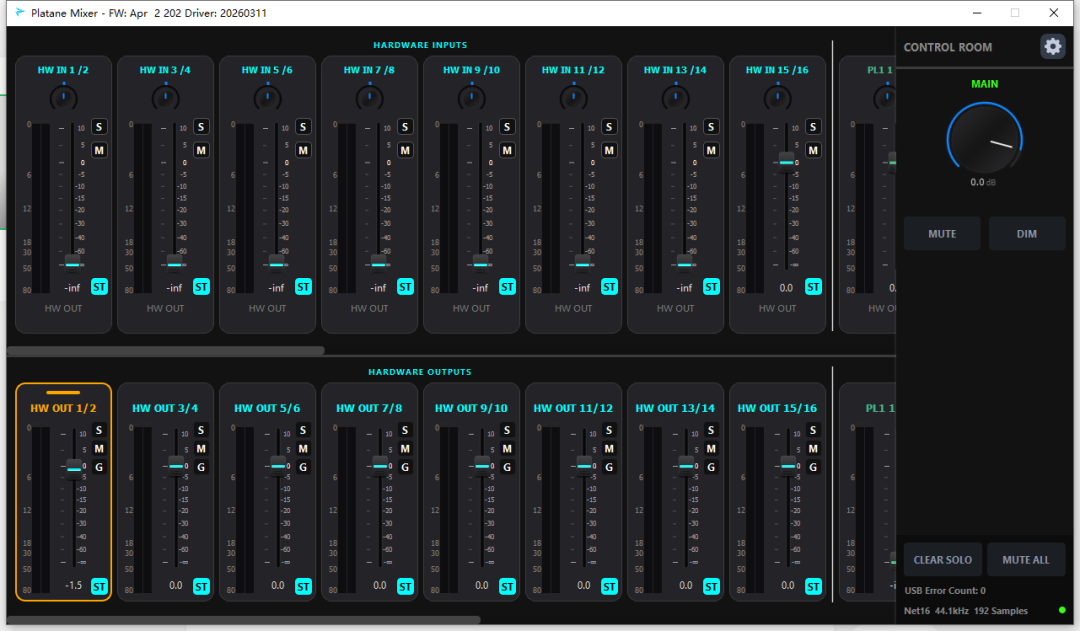Select the HW OUT 11/12 channel strip title
The image size is (1080, 631).
tap(573, 408)
